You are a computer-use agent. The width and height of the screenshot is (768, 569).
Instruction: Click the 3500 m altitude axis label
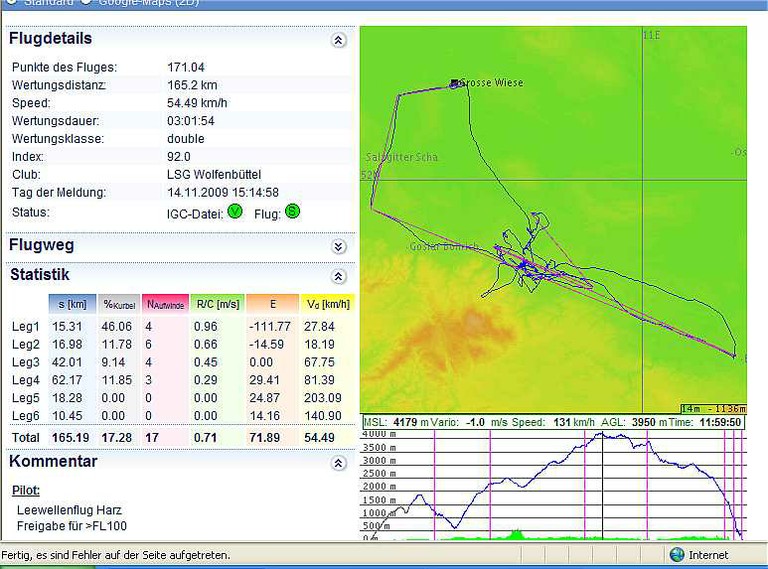point(379,448)
